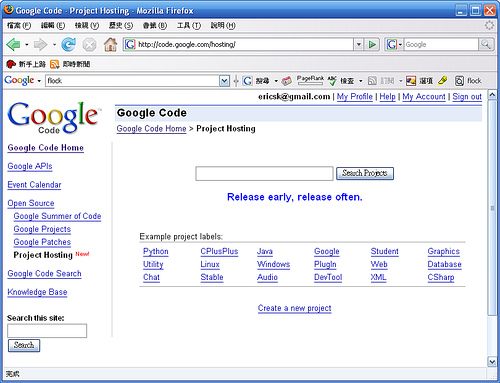
Task: Click the URL address bar
Action: 238,44
